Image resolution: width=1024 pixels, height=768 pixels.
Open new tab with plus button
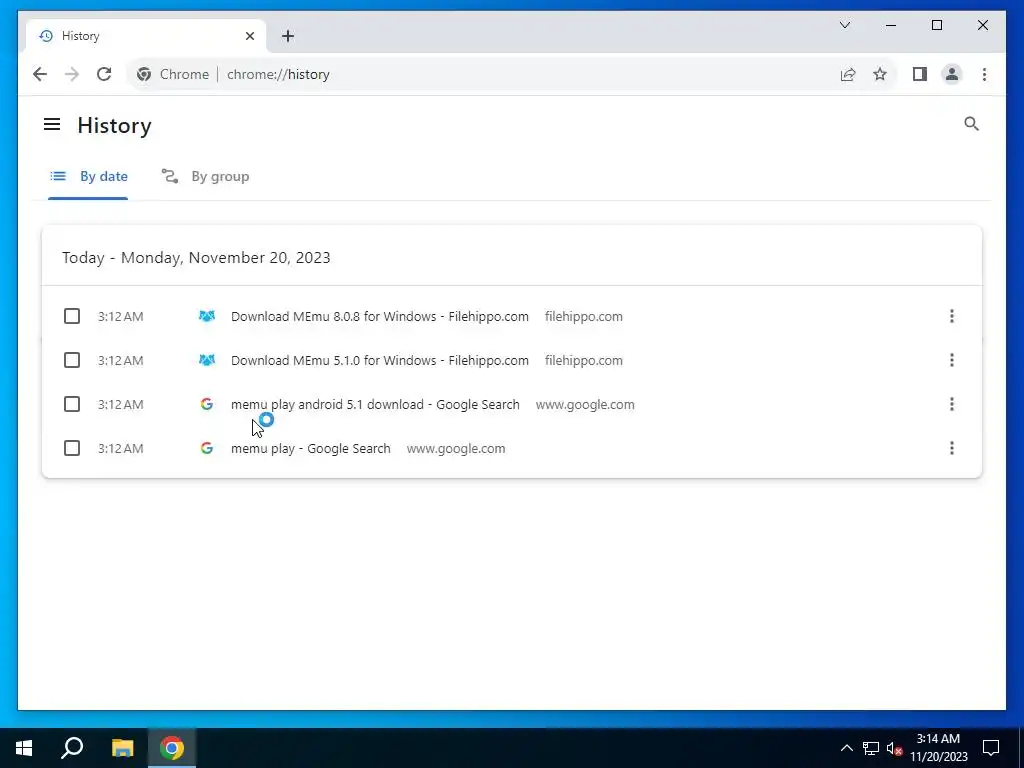click(288, 36)
